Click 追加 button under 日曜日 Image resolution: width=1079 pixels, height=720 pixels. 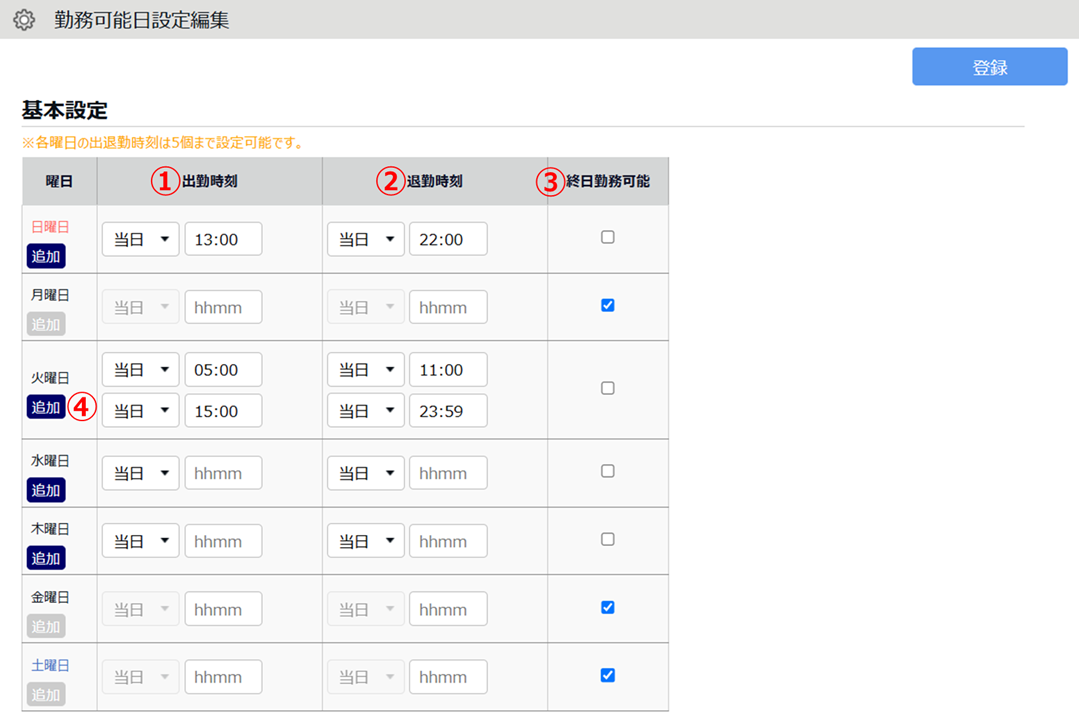(46, 256)
